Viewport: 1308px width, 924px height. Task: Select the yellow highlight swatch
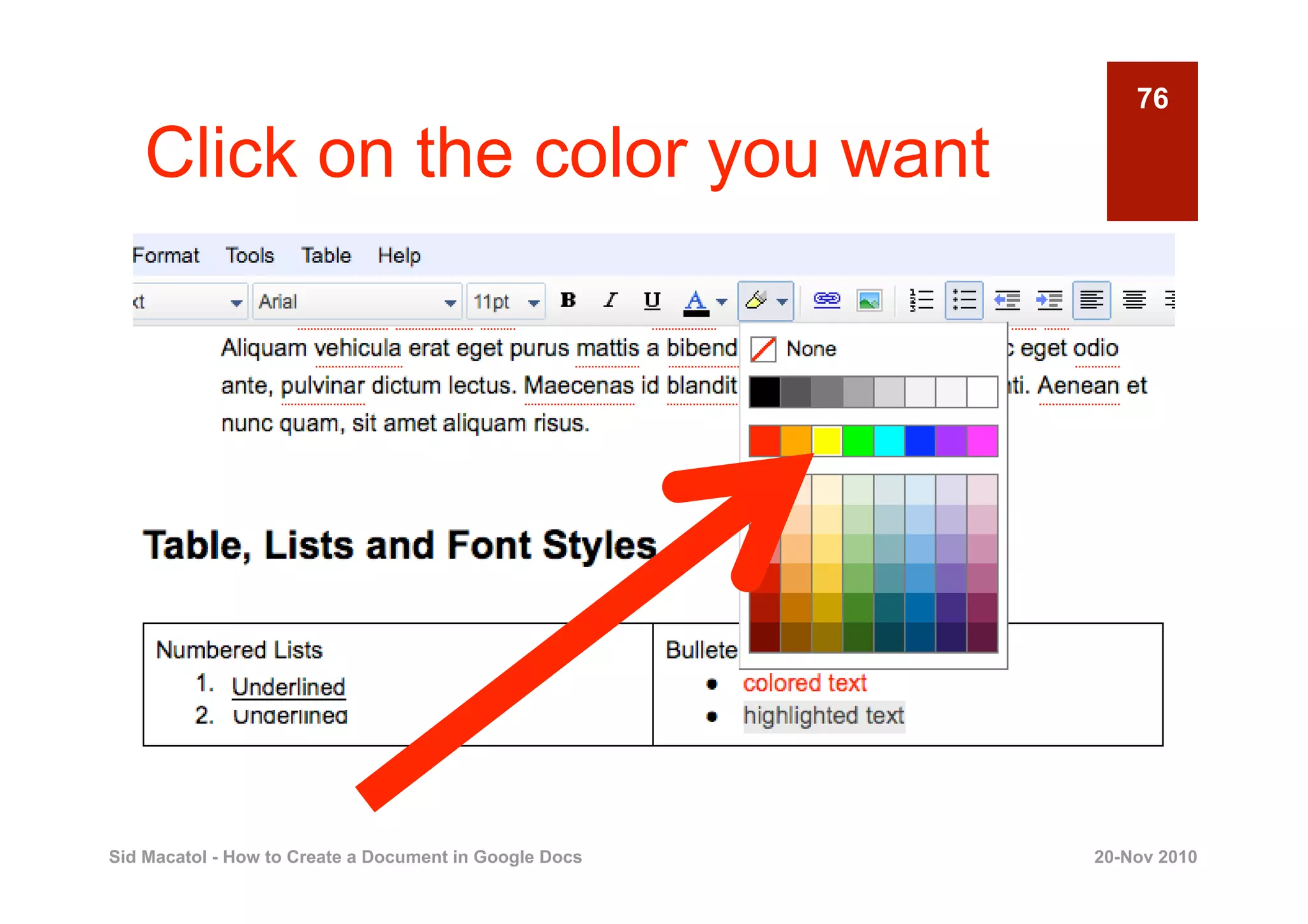[x=827, y=441]
